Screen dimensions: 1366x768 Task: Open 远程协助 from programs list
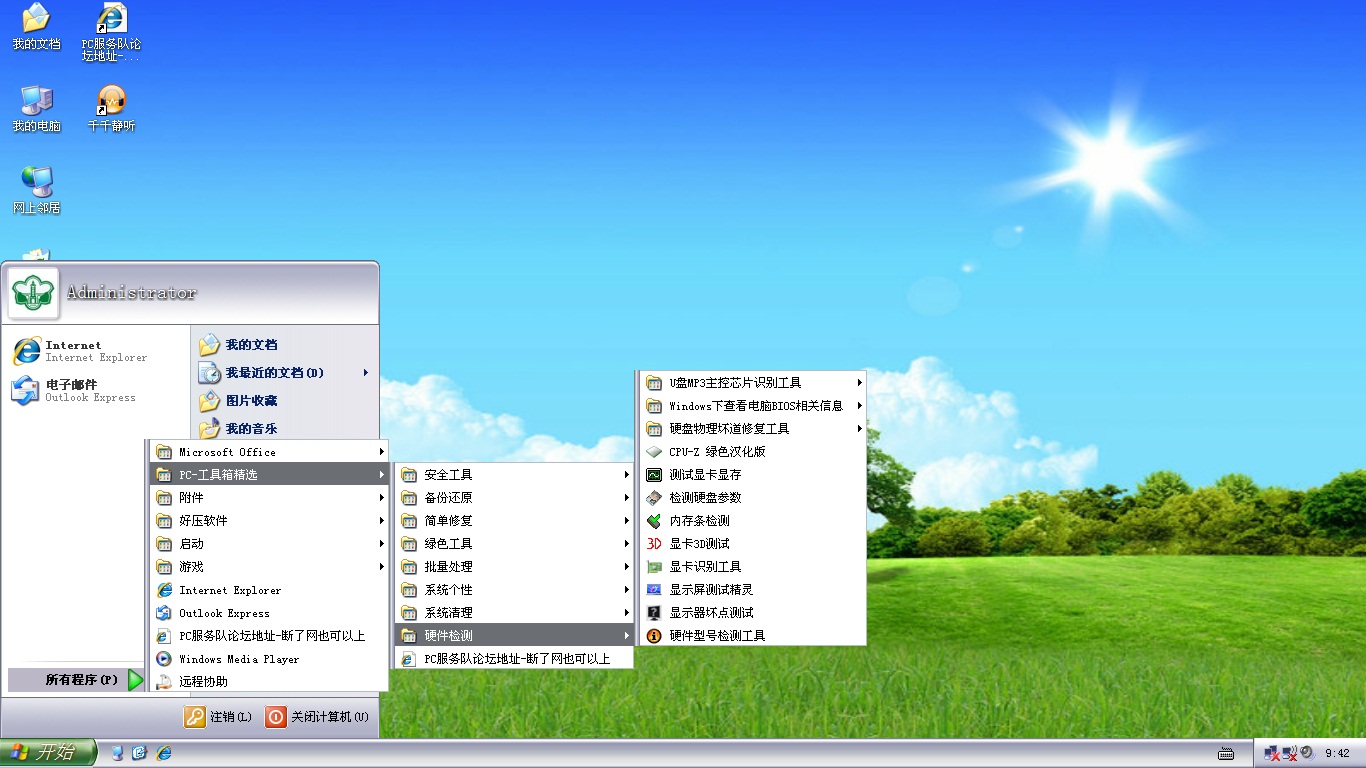point(268,682)
